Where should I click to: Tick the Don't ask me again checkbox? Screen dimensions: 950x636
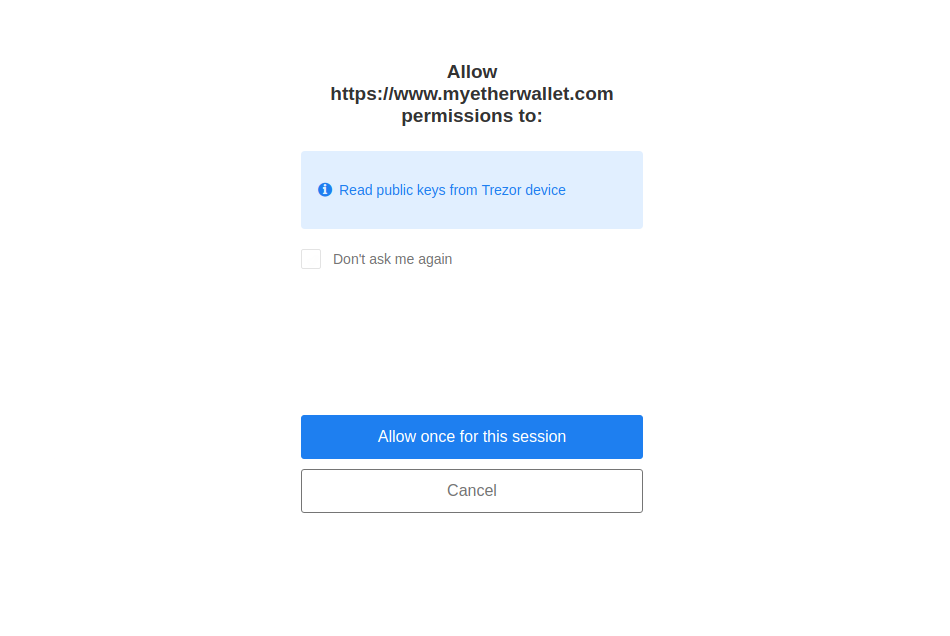[x=311, y=259]
